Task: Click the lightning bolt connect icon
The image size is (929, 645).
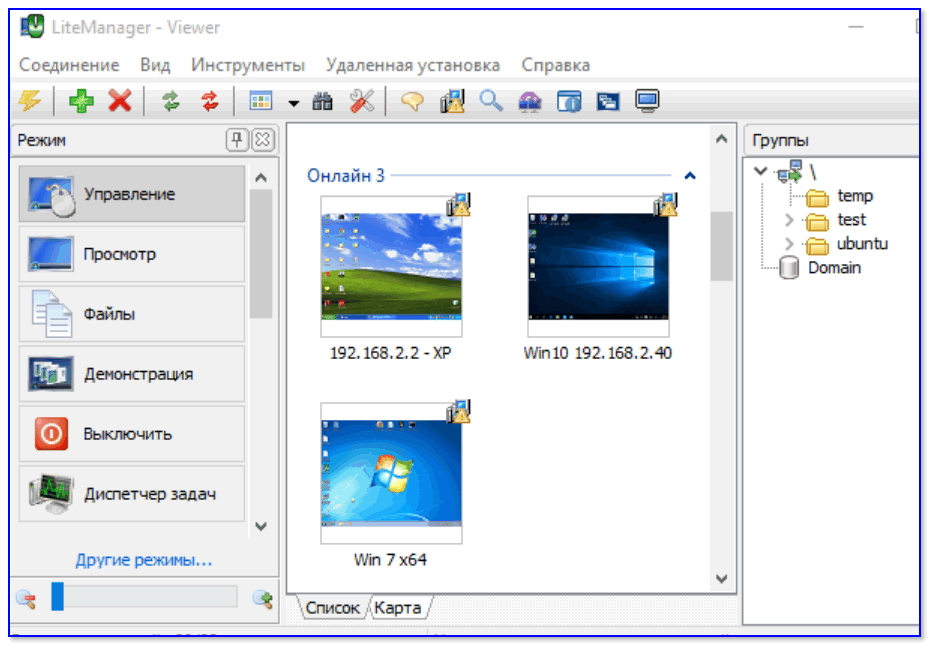Action: [30, 101]
